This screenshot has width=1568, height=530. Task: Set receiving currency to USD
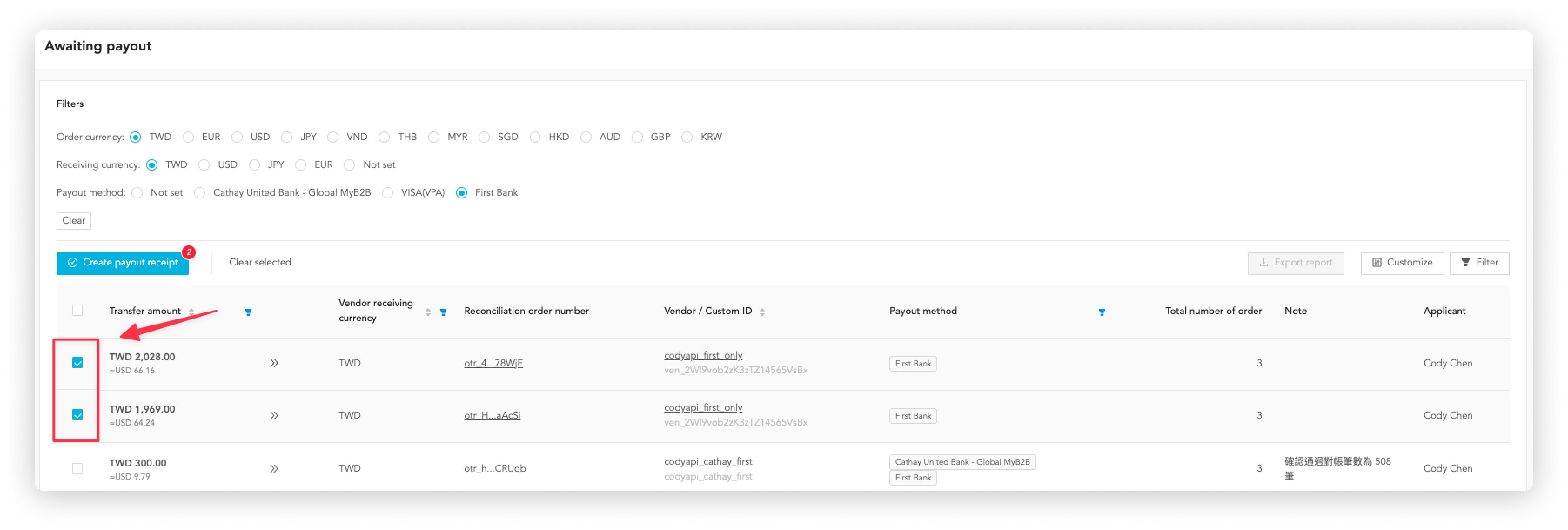pyautogui.click(x=204, y=165)
